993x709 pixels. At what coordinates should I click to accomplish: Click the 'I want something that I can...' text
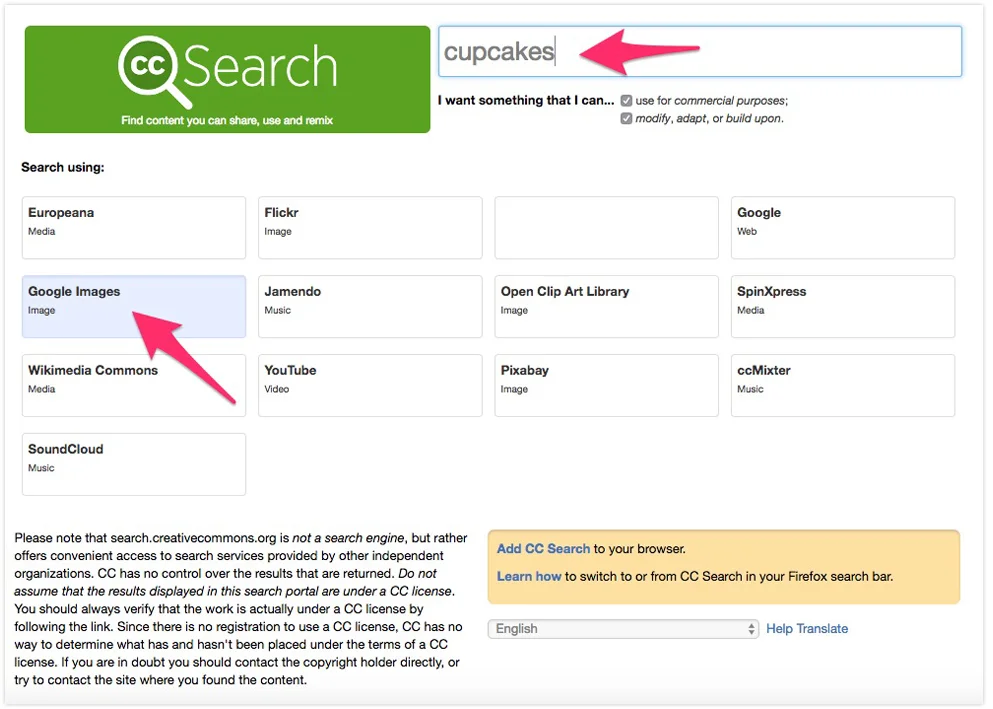tap(526, 100)
